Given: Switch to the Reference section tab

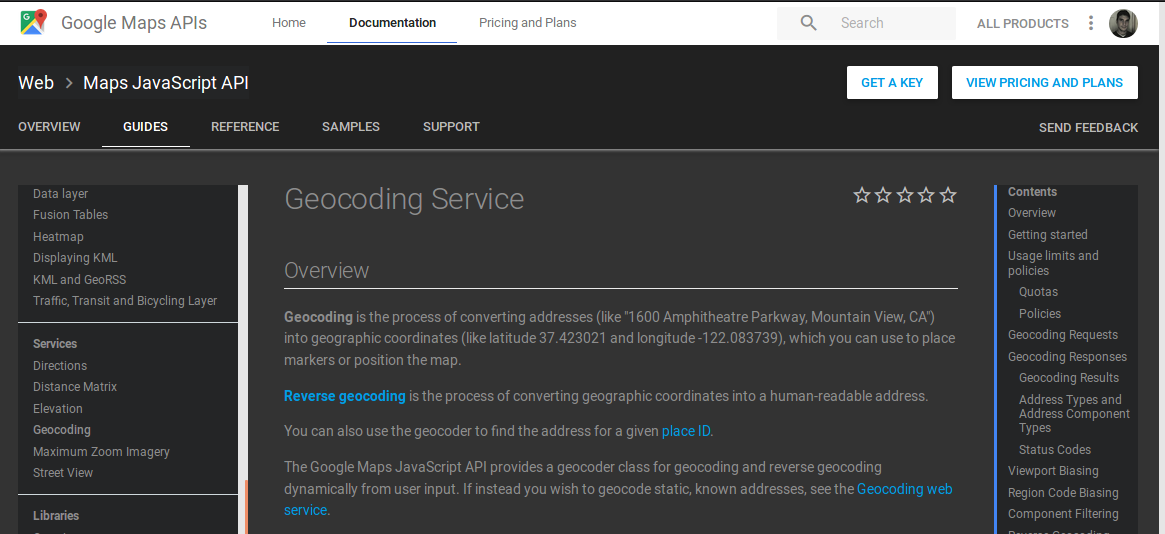Looking at the screenshot, I should (x=245, y=127).
